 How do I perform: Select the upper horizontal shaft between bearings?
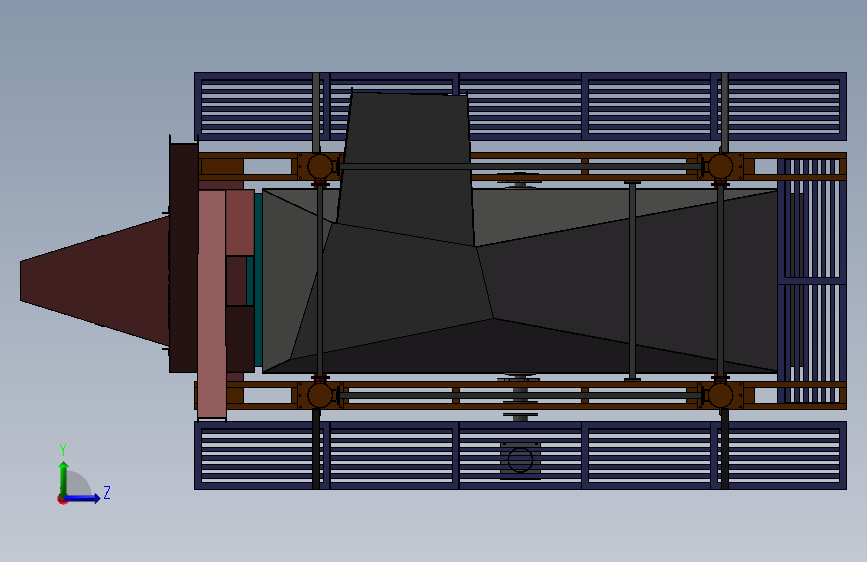[520, 166]
